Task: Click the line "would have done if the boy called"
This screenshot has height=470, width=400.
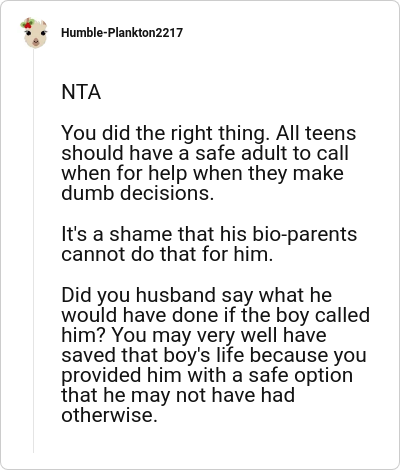Action: click(216, 315)
